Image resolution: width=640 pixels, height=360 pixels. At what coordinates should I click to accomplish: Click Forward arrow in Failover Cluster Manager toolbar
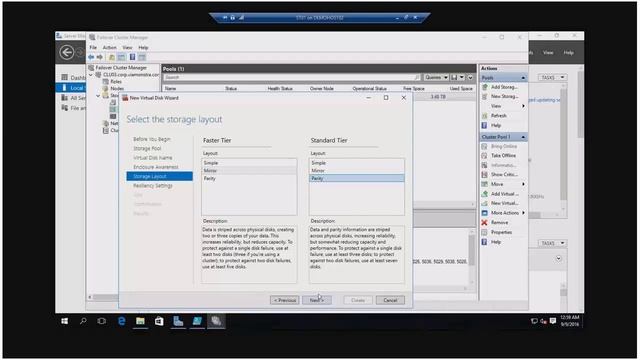pos(100,57)
